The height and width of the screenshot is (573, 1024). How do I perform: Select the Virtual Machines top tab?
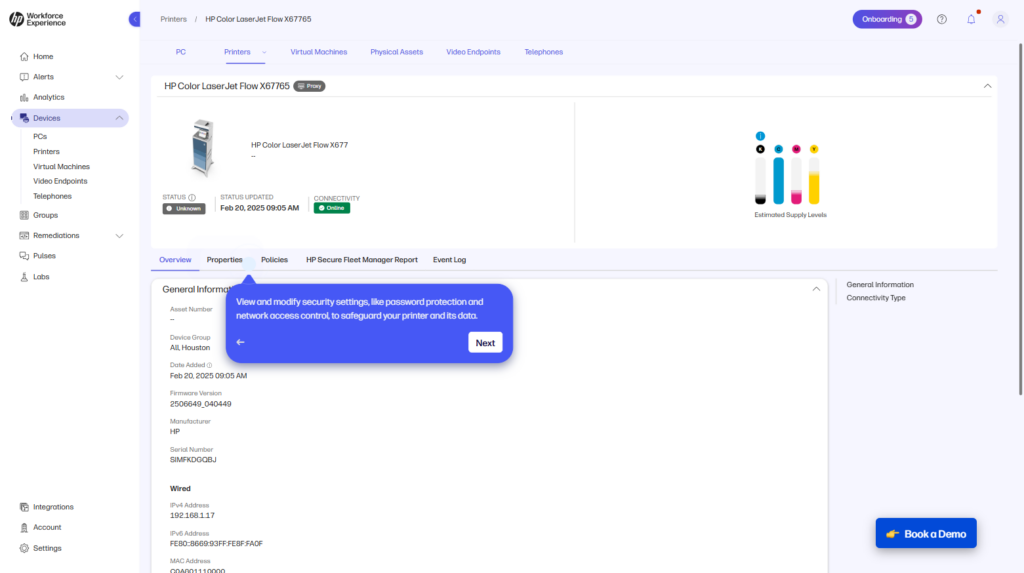(x=318, y=52)
